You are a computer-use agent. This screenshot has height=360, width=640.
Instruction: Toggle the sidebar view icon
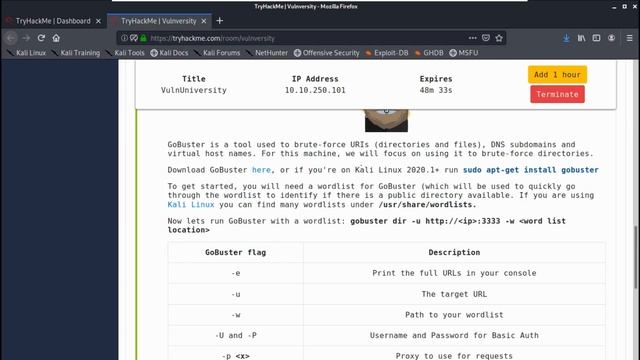point(596,38)
